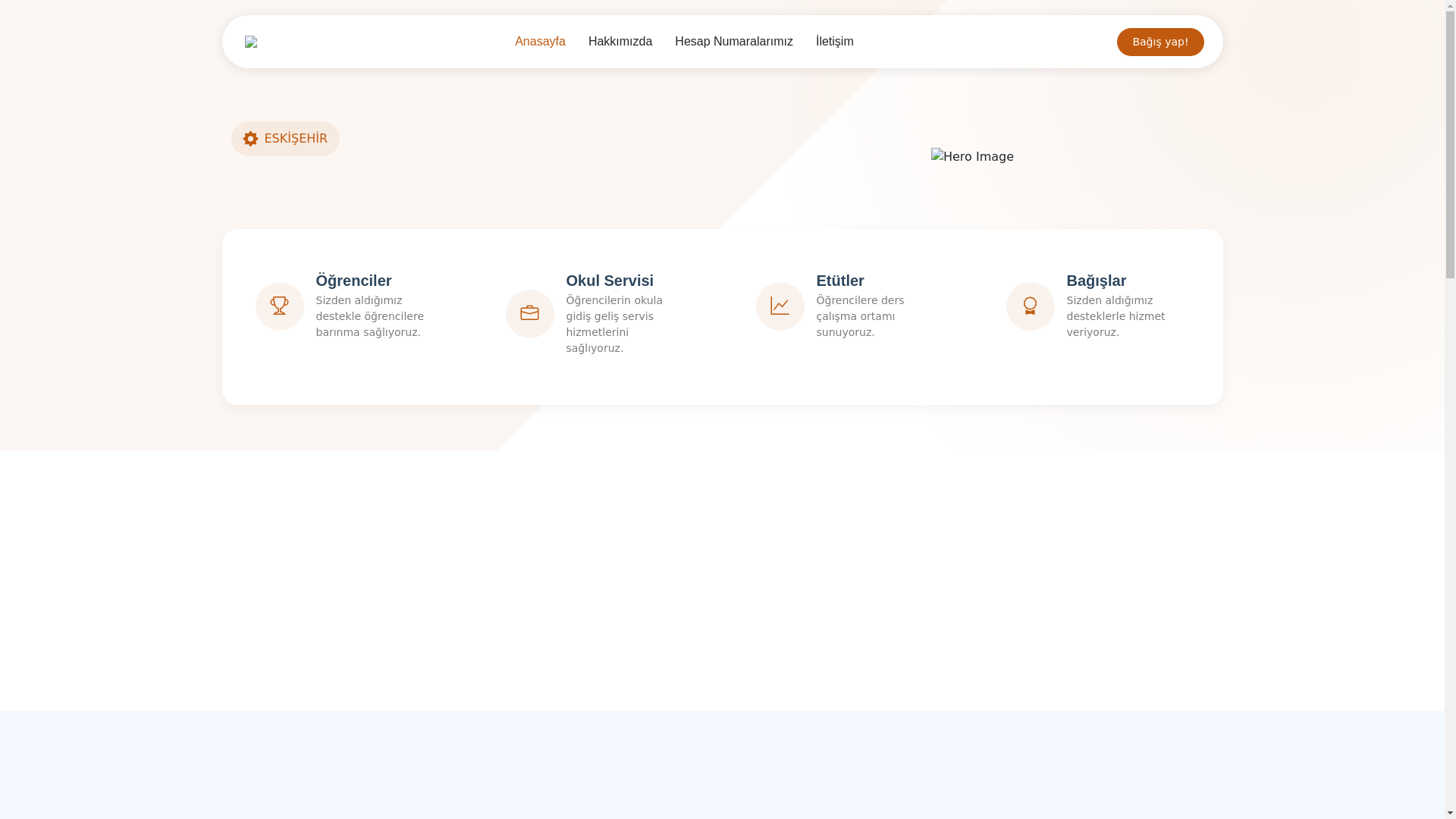Open the Anasayfa menu item
1456x819 pixels.
coord(540,42)
